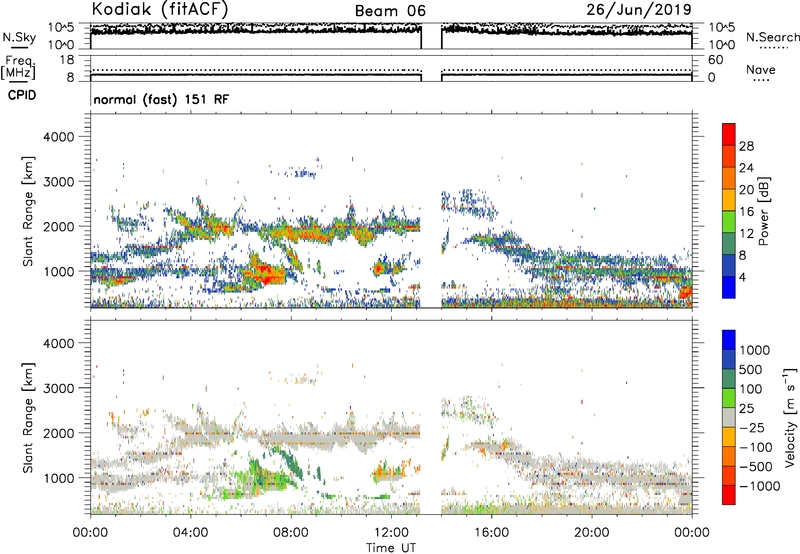Click the light green 12–16 dB power swatch
The height and width of the screenshot is (554, 800).
[x=729, y=222]
